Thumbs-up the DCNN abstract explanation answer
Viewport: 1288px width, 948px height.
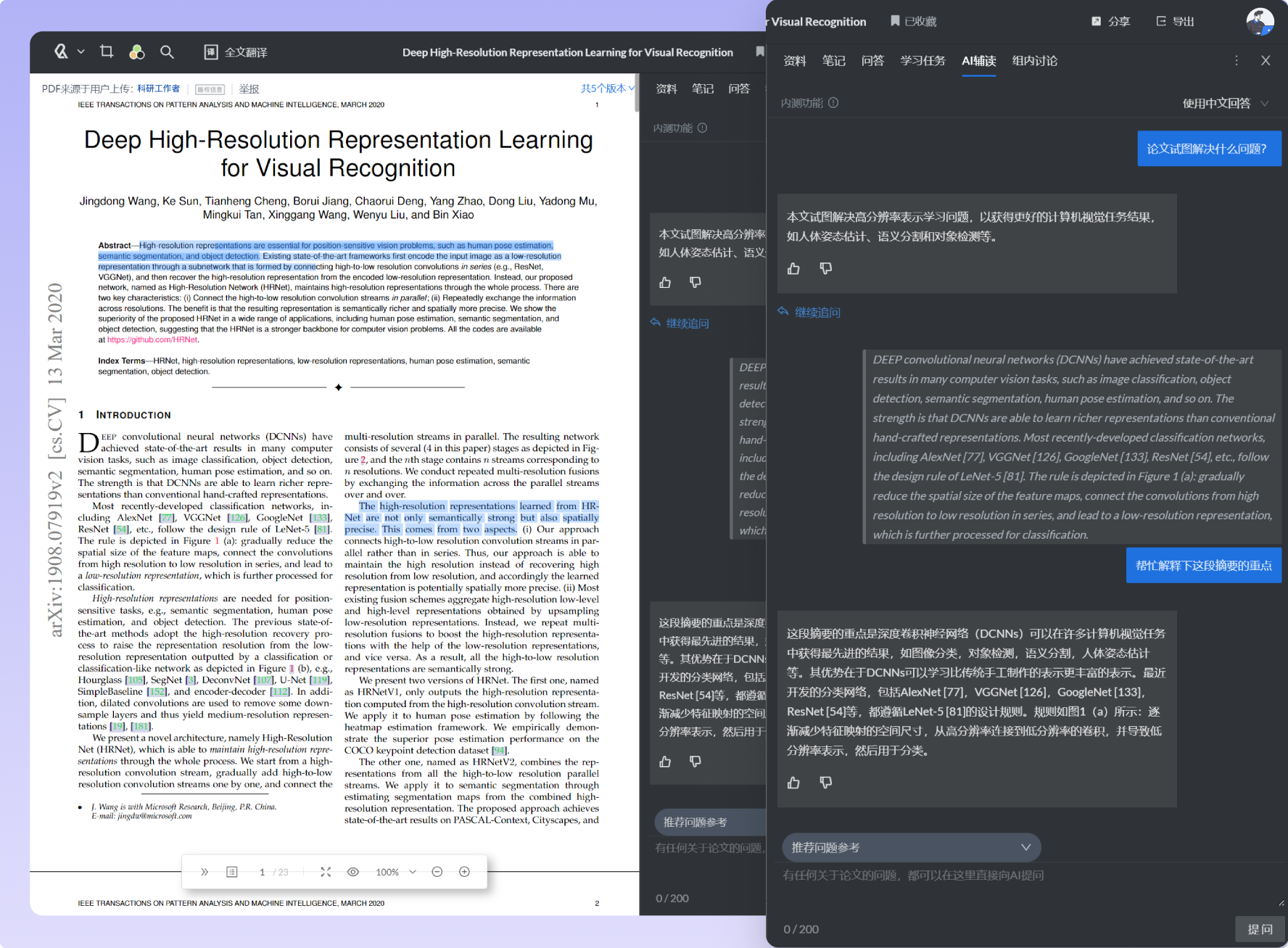[793, 783]
